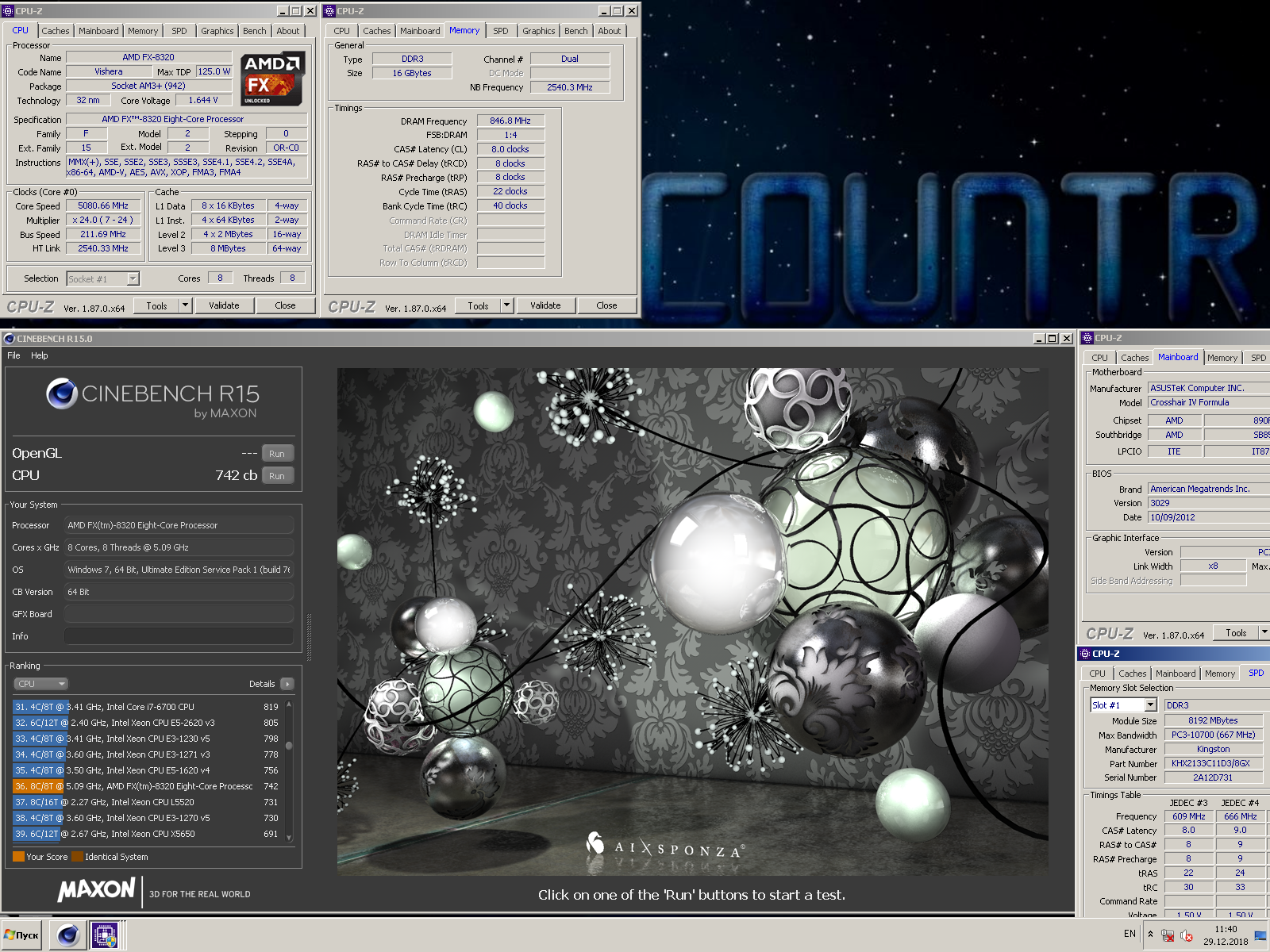Click the AMD FX logo in CPU-Z
Viewport: 1270px width, 952px height.
[272, 79]
